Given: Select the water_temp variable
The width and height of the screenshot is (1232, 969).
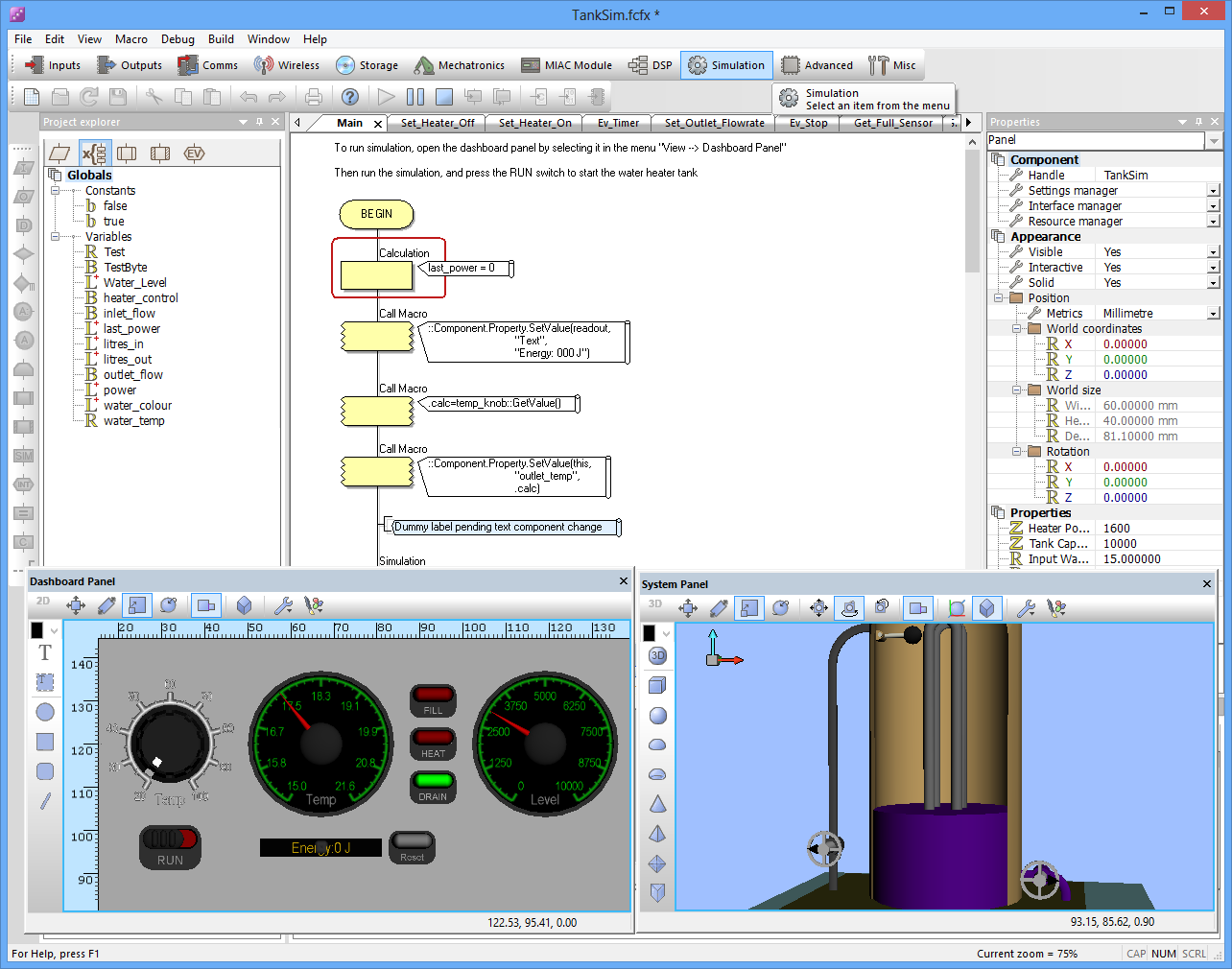Looking at the screenshot, I should 134,421.
